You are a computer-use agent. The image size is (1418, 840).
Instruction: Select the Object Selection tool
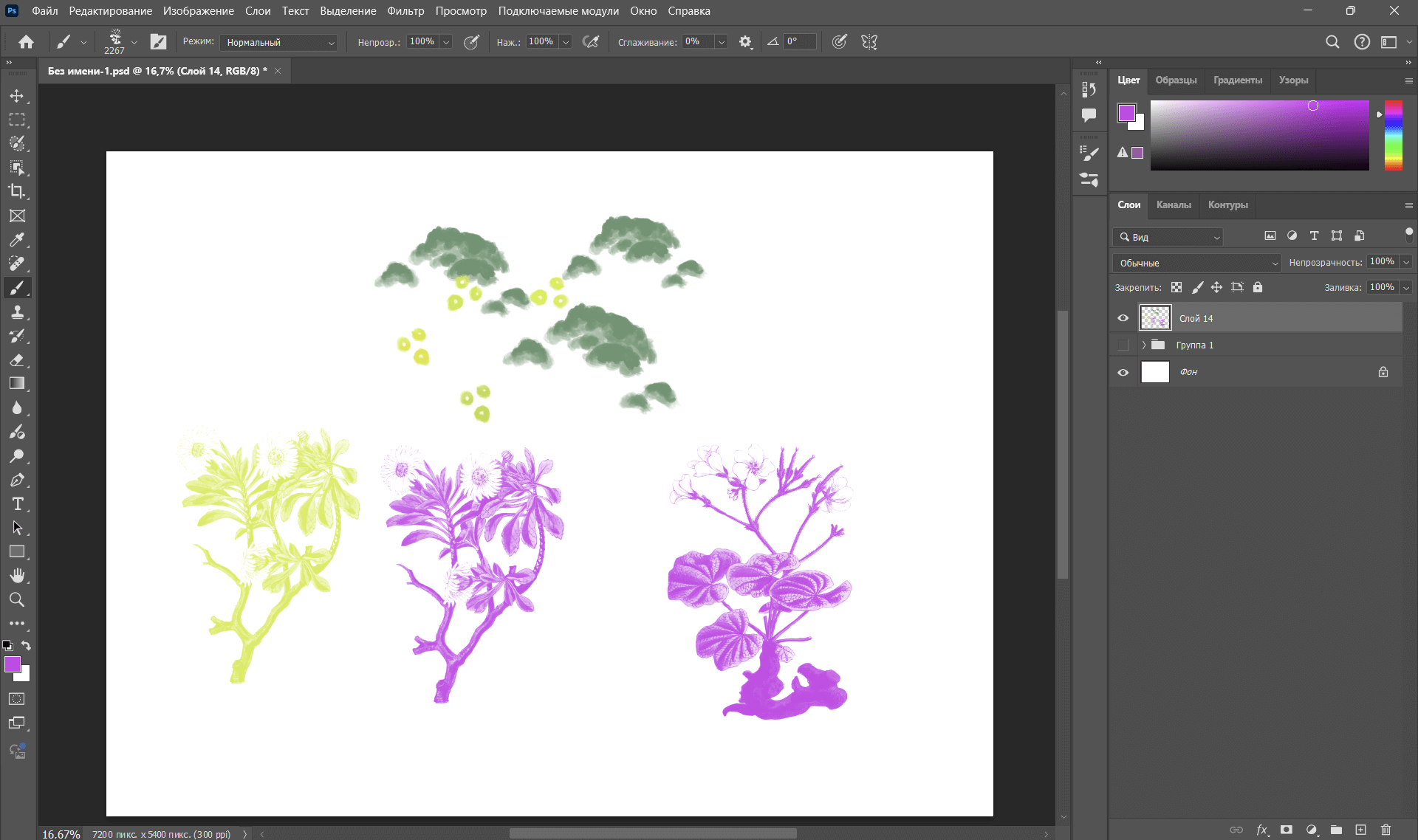17,168
